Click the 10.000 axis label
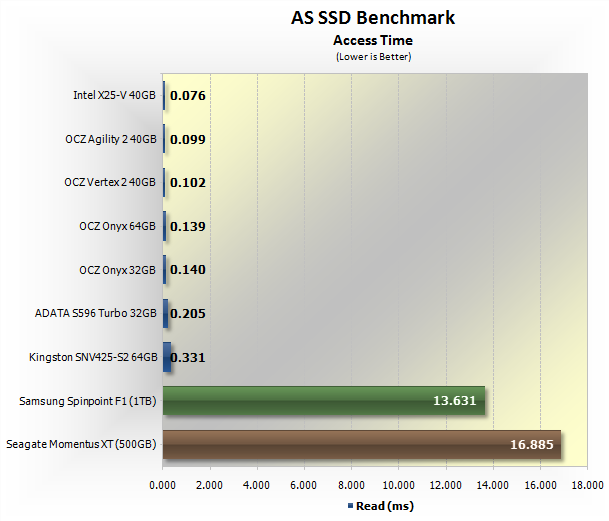609x521 pixels. [x=398, y=485]
